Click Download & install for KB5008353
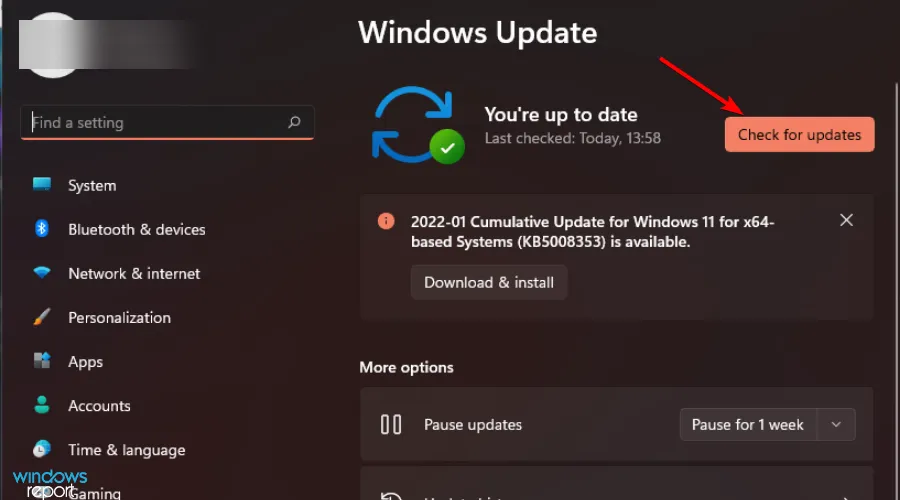 pos(489,282)
